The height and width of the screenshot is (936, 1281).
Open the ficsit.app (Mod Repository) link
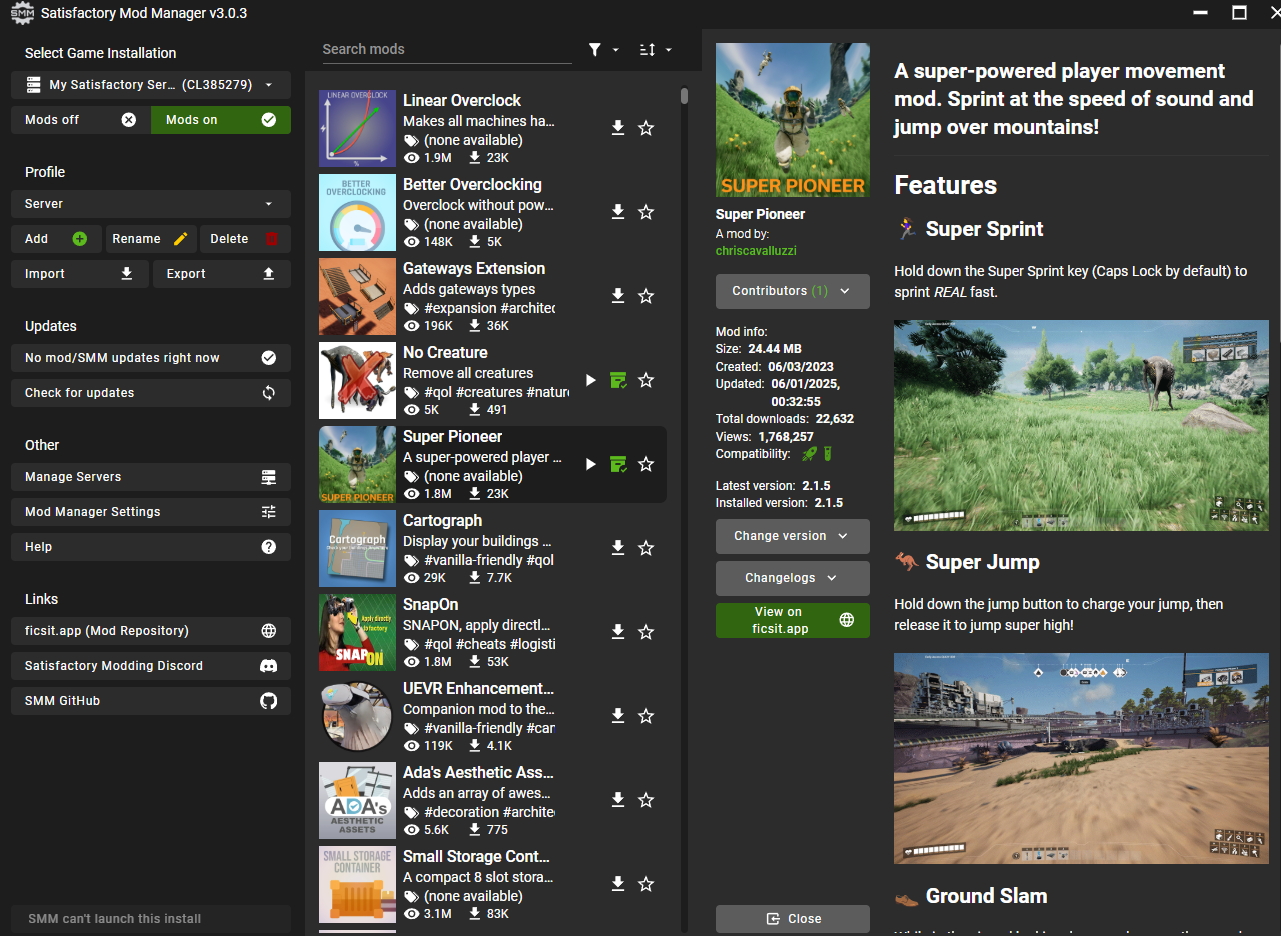(x=151, y=631)
